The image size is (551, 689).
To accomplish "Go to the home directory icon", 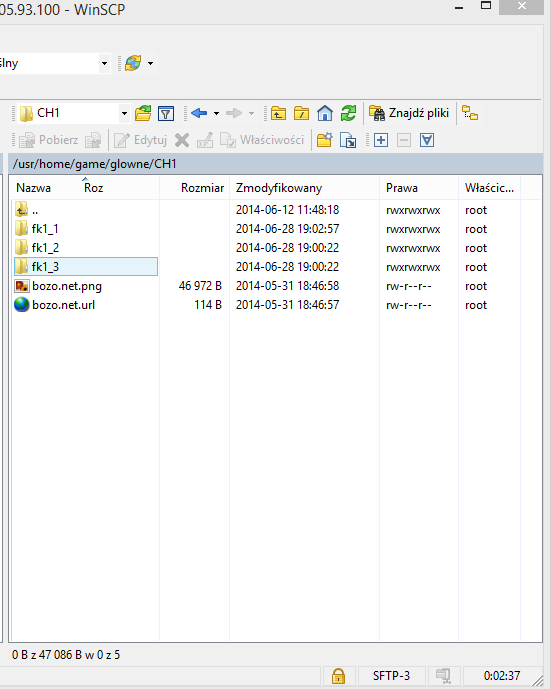I will click(x=325, y=113).
